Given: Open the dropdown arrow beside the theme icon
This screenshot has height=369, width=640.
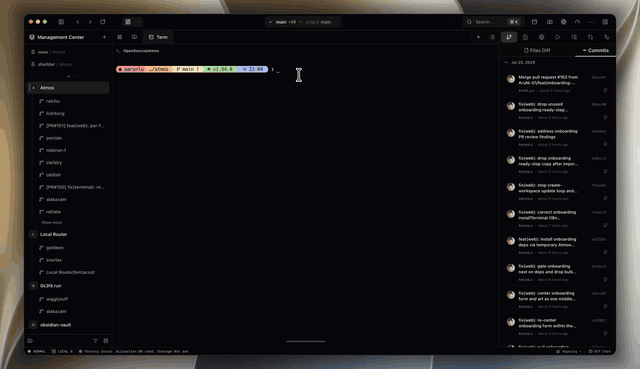Looking at the screenshot, I should pos(139,22).
